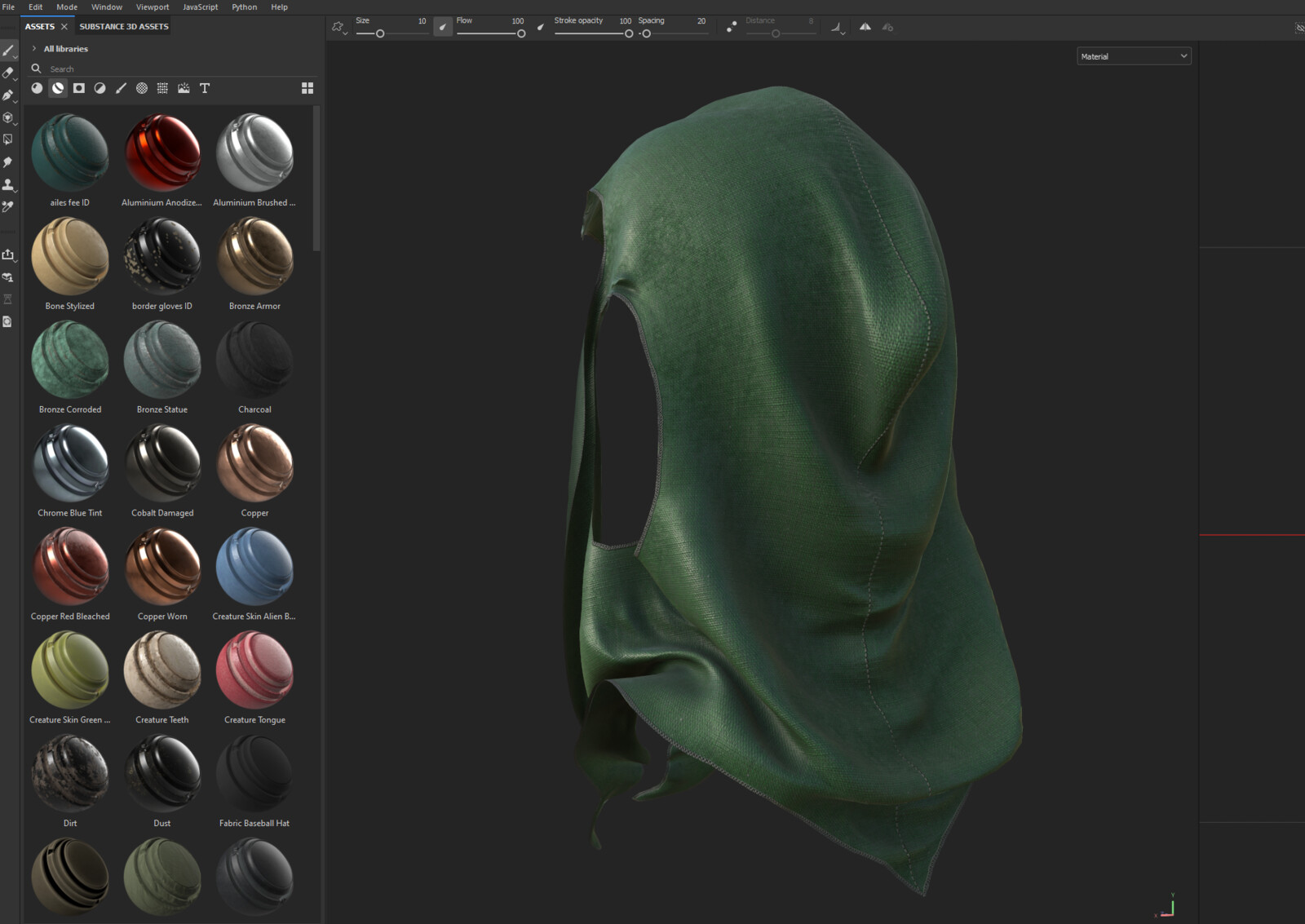
Task: Select Copper Worn material thumbnail
Action: [162, 567]
